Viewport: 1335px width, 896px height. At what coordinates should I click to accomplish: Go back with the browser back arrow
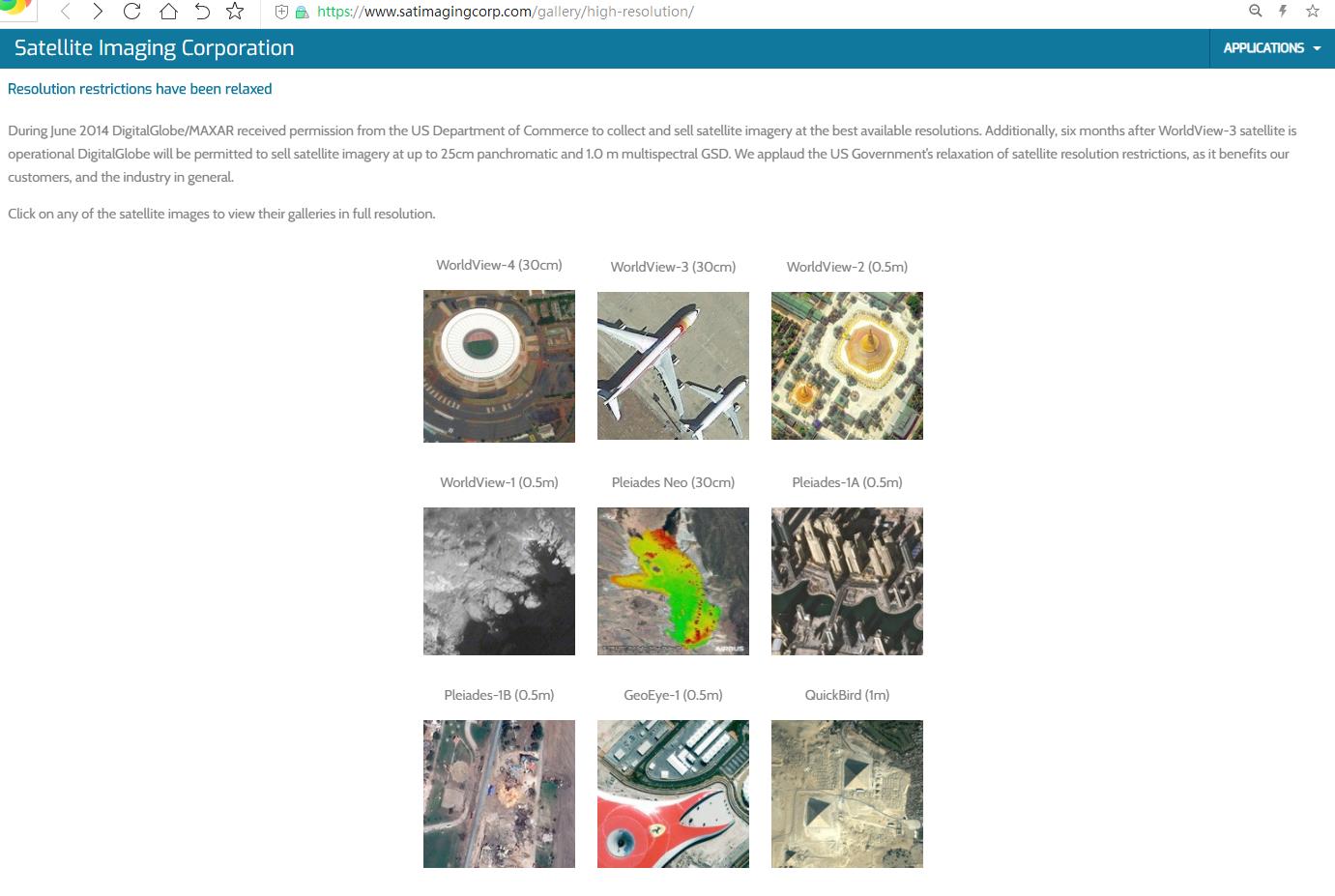pos(66,12)
